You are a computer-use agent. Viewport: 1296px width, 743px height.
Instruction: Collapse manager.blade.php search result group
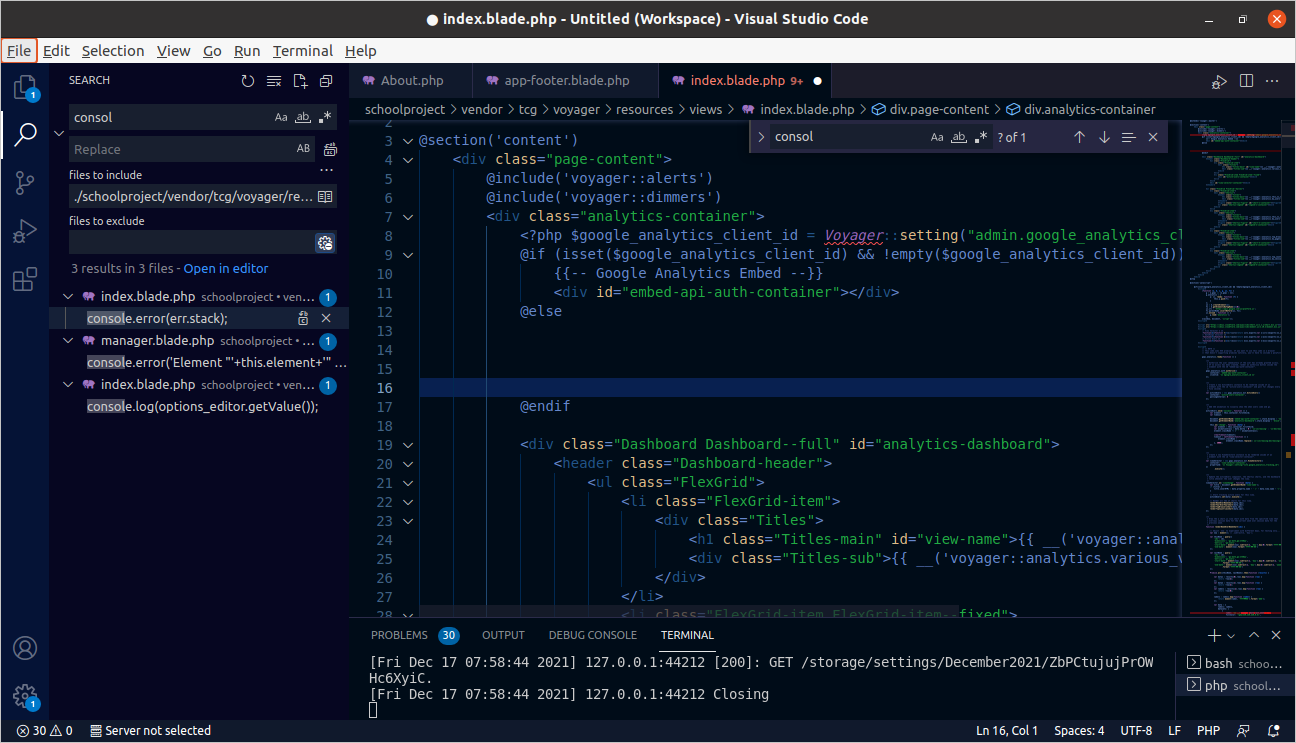[68, 341]
